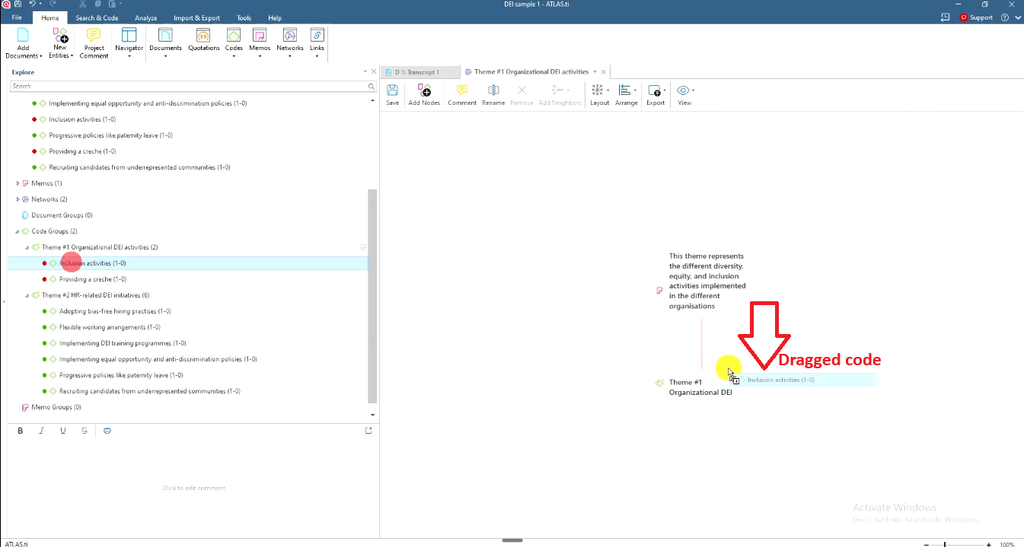Click the Comment icon in network toolbar
The height and width of the screenshot is (547, 1024).
(462, 90)
